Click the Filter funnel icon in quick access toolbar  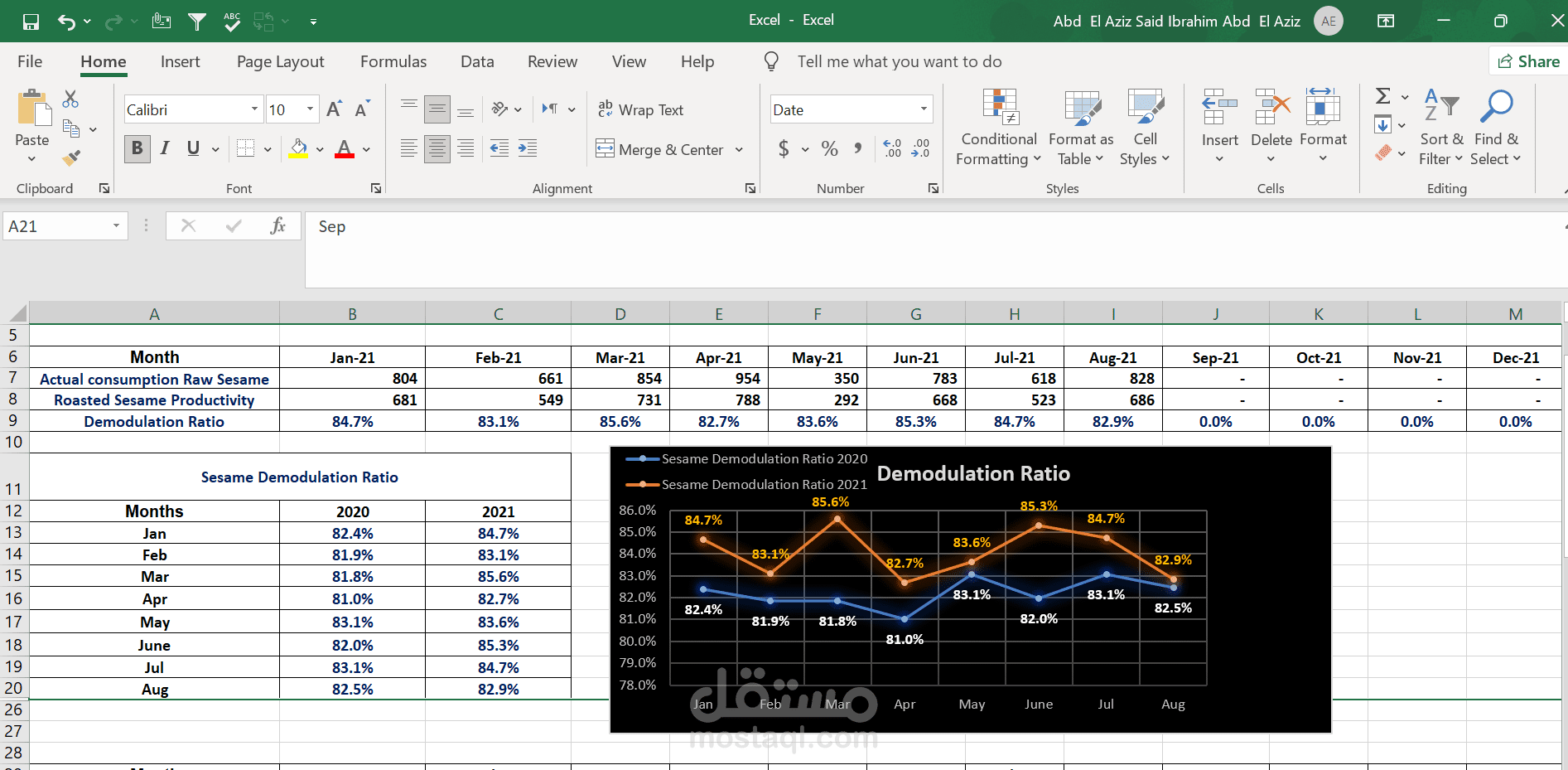(197, 22)
